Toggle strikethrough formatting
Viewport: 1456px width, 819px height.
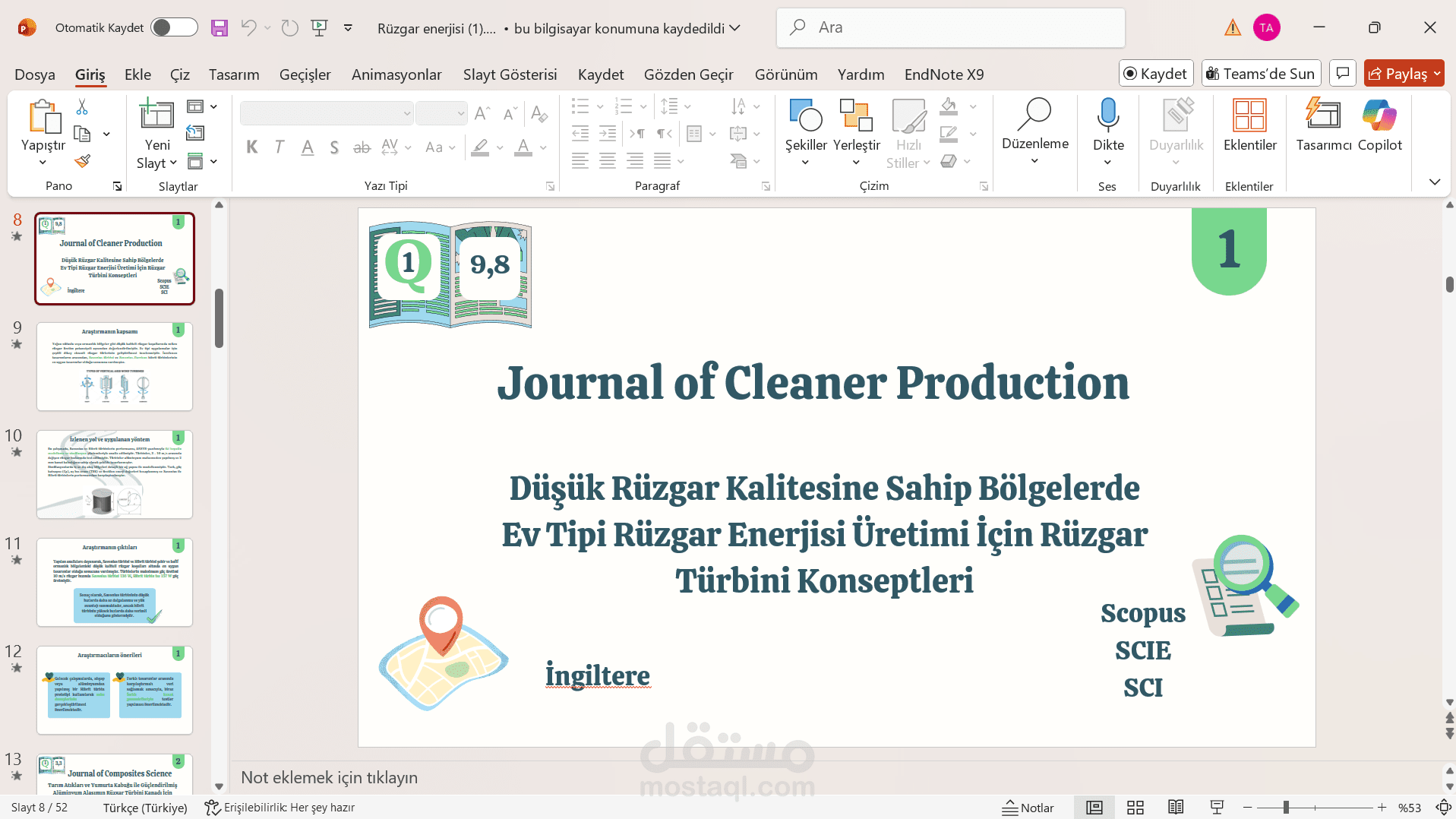[x=362, y=147]
